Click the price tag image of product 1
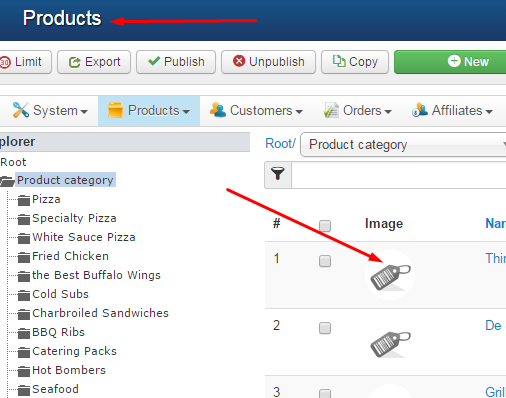506x398 pixels. pos(390,276)
